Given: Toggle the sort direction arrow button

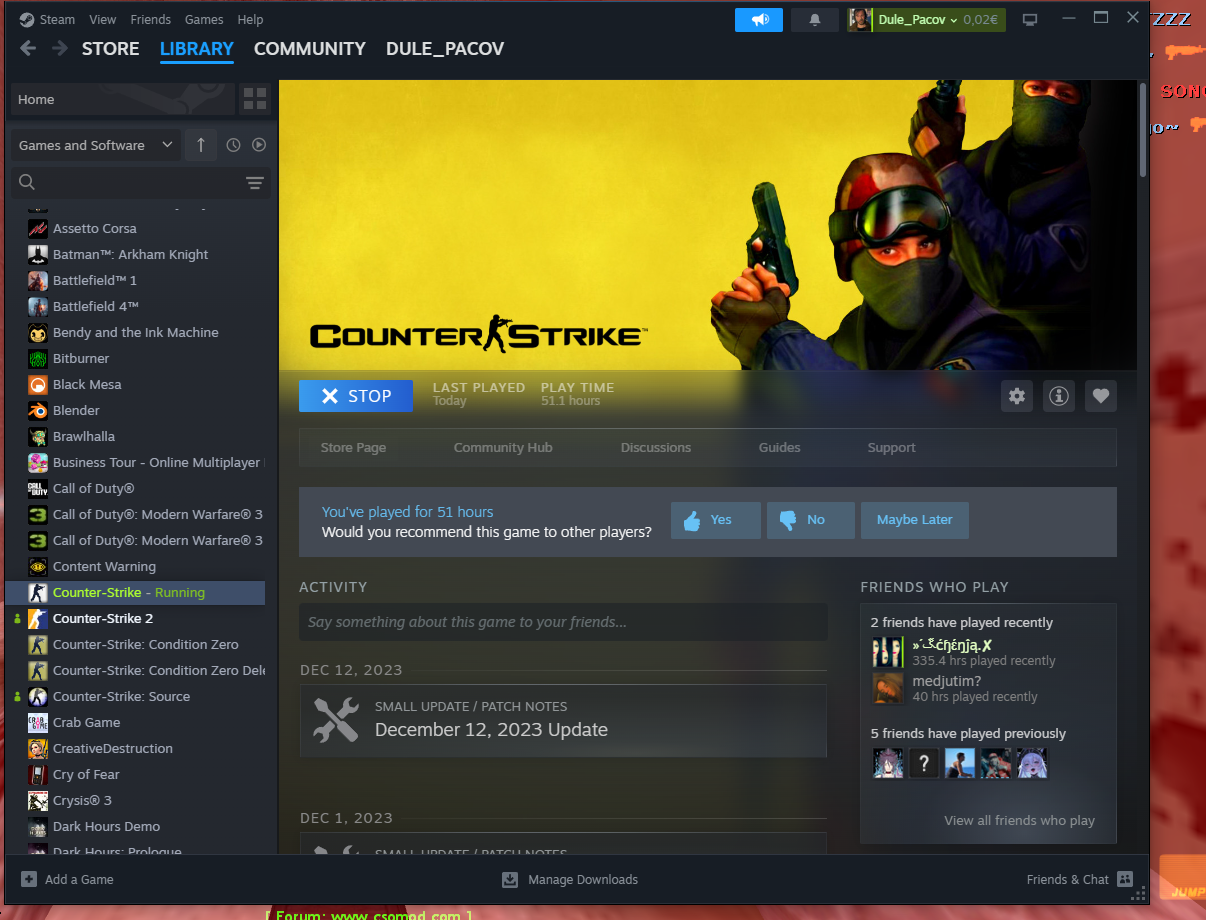Looking at the screenshot, I should click(x=200, y=145).
